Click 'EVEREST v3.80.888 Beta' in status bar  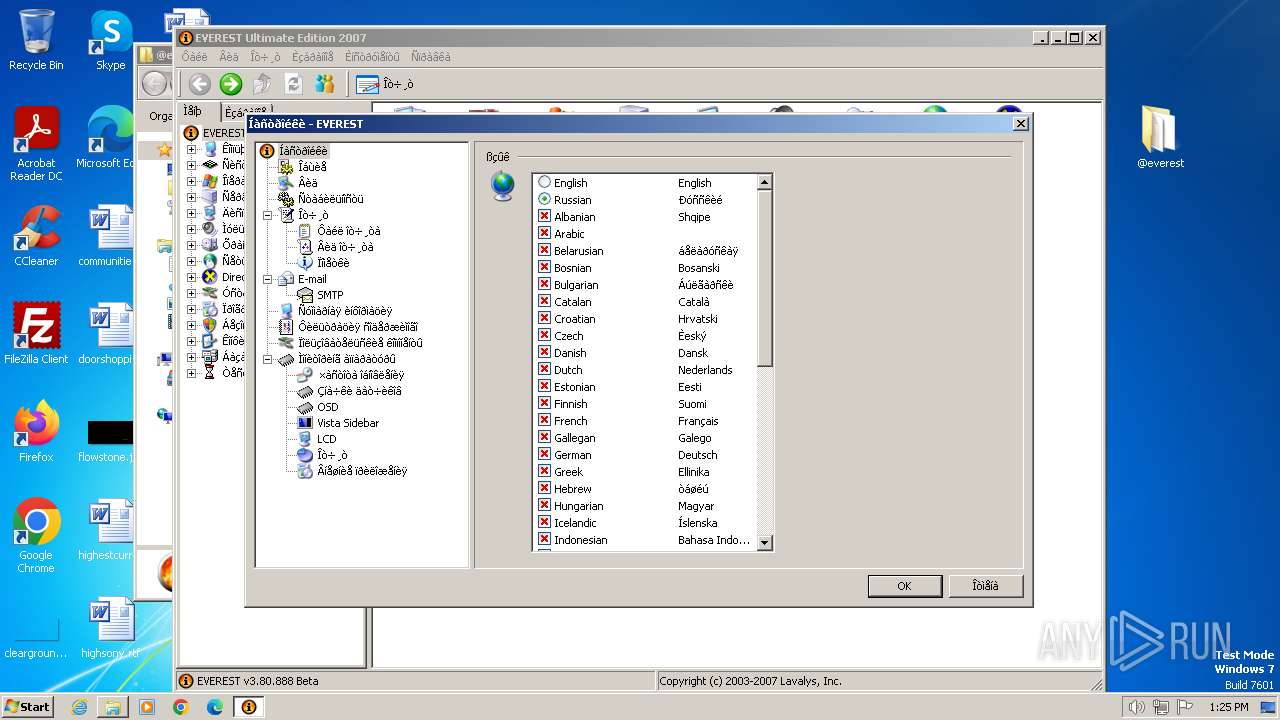tap(257, 681)
